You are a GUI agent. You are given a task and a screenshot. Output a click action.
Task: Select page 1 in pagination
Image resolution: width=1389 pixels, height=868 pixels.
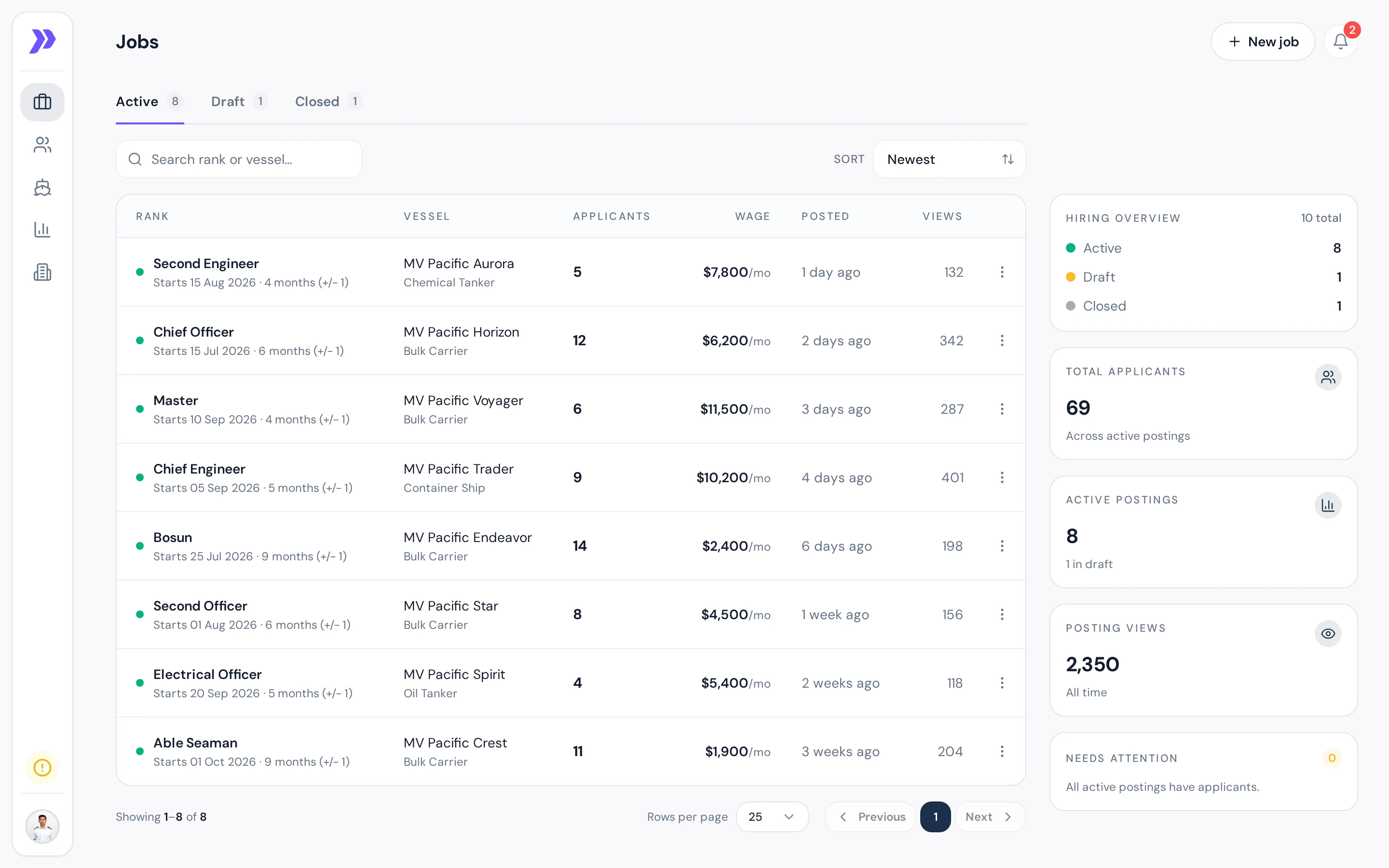click(935, 816)
